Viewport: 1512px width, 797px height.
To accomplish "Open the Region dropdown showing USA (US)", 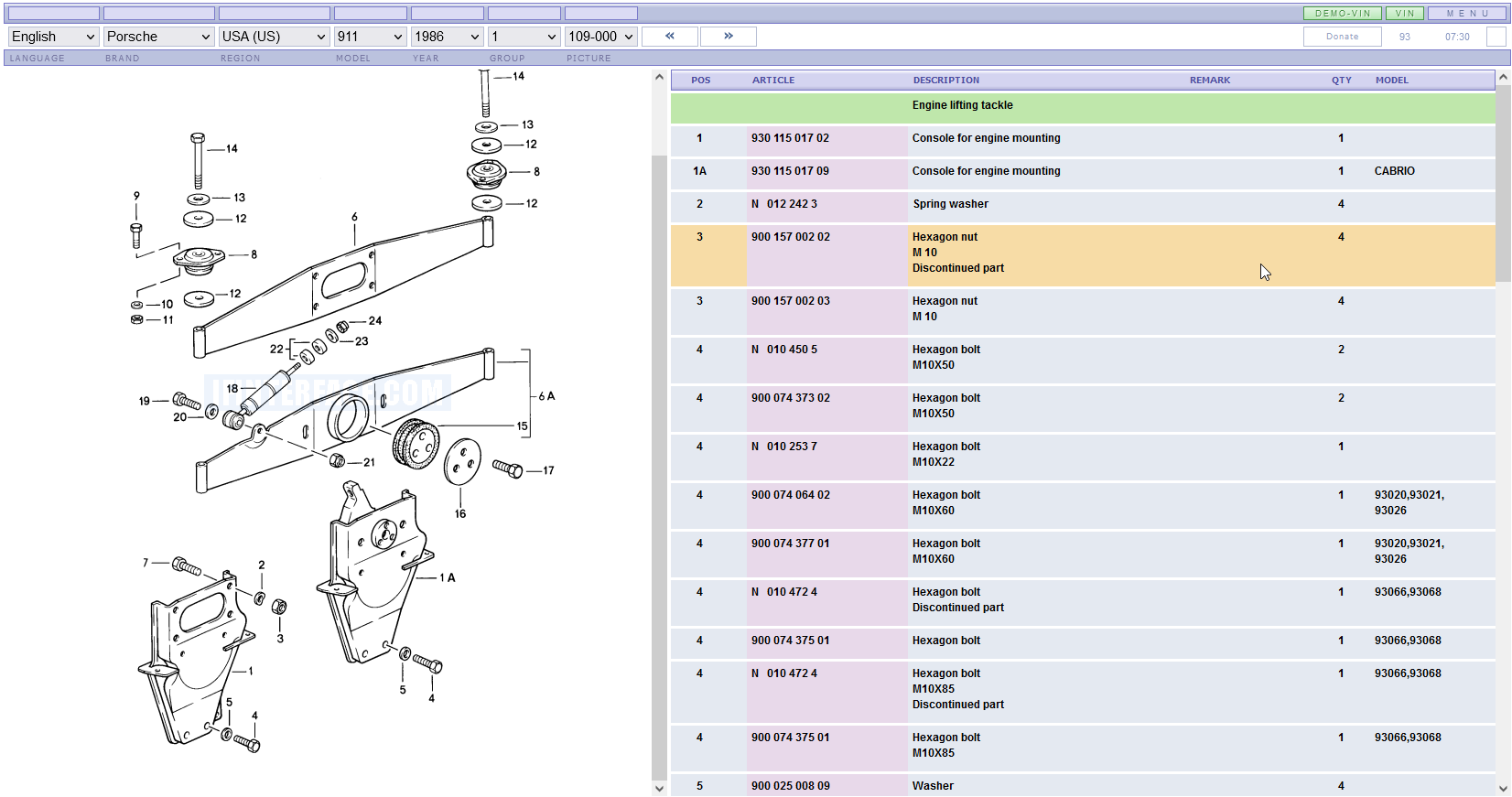I will [274, 37].
